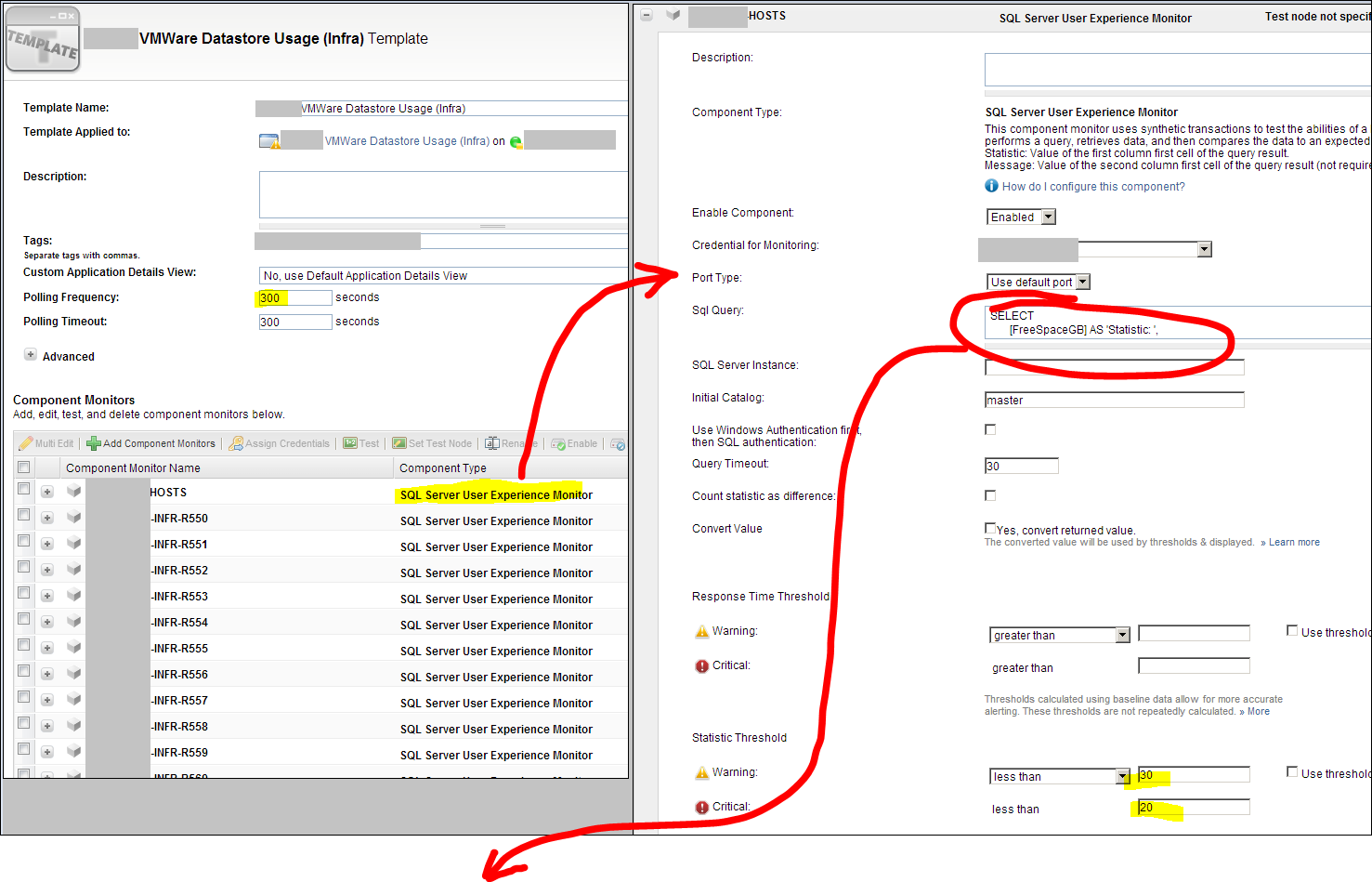Click the Statistic Threshold Warning triangle icon

click(x=702, y=772)
